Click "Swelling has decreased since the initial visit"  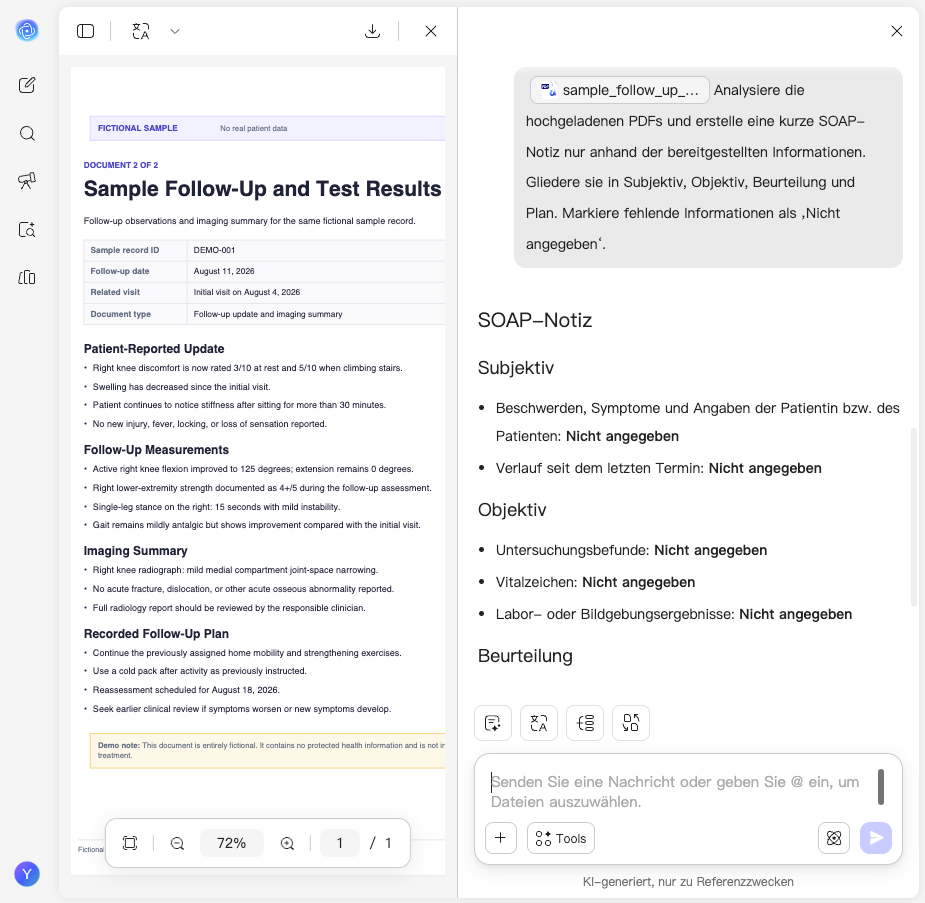pos(181,387)
